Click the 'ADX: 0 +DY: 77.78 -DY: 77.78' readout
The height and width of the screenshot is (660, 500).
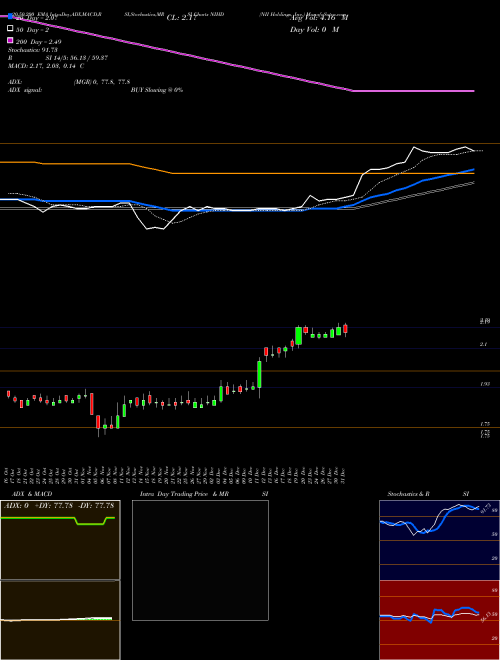coord(60,505)
